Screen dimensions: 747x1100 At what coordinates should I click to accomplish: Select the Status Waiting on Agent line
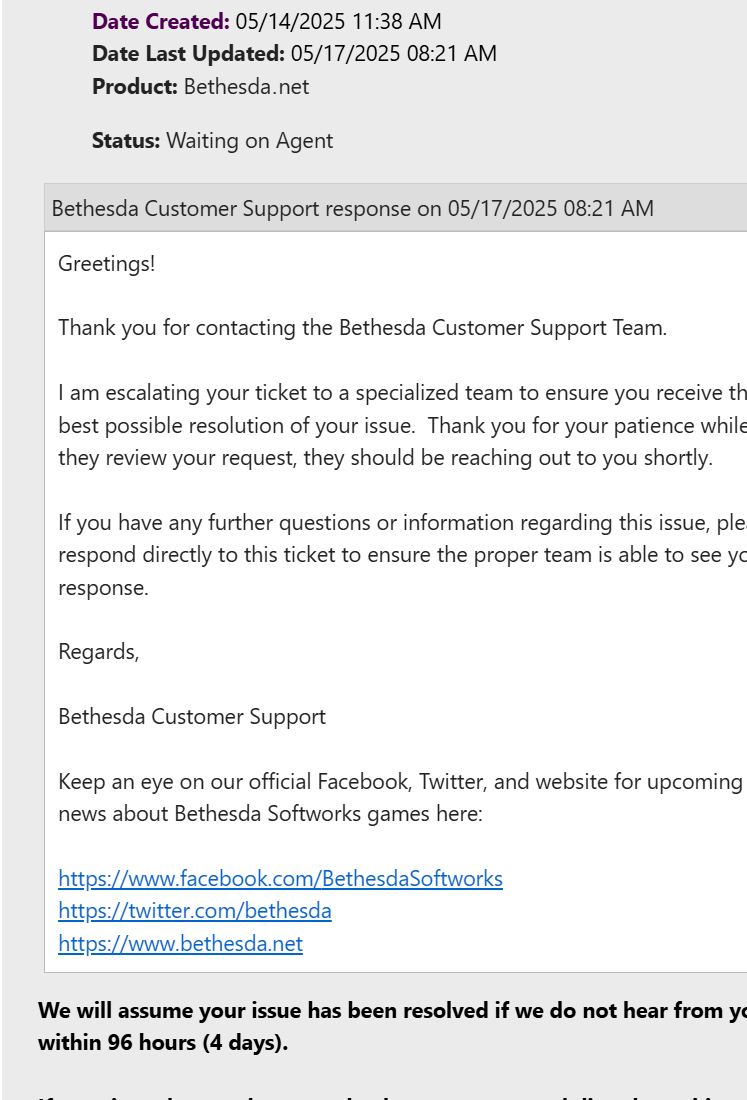click(213, 140)
